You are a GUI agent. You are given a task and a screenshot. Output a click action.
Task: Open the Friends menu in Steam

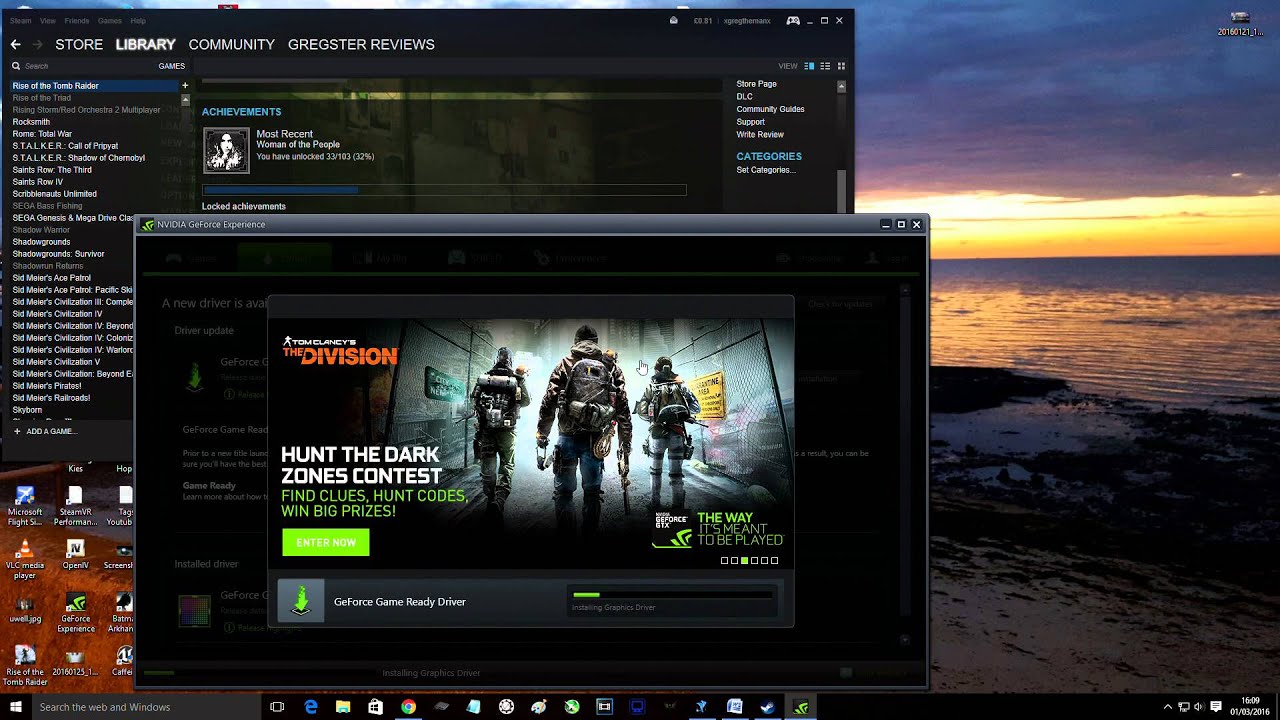point(76,20)
